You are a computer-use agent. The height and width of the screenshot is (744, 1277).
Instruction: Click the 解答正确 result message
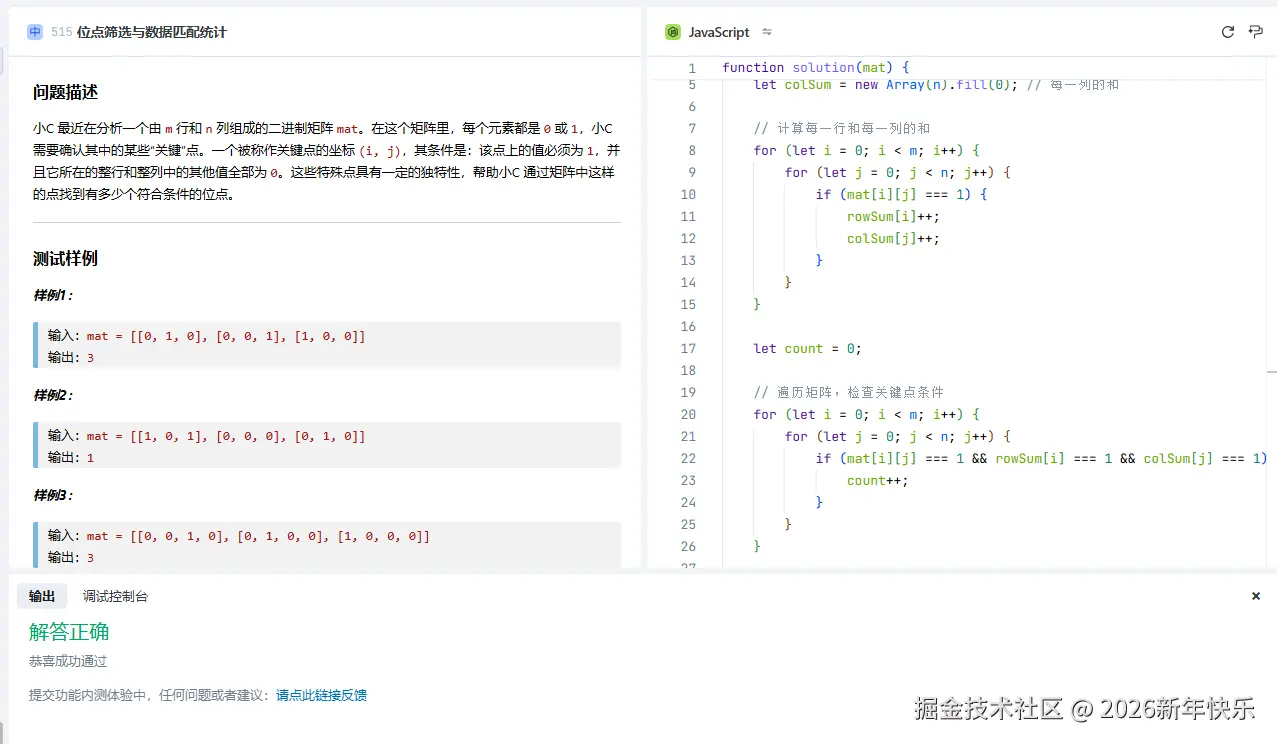69,632
